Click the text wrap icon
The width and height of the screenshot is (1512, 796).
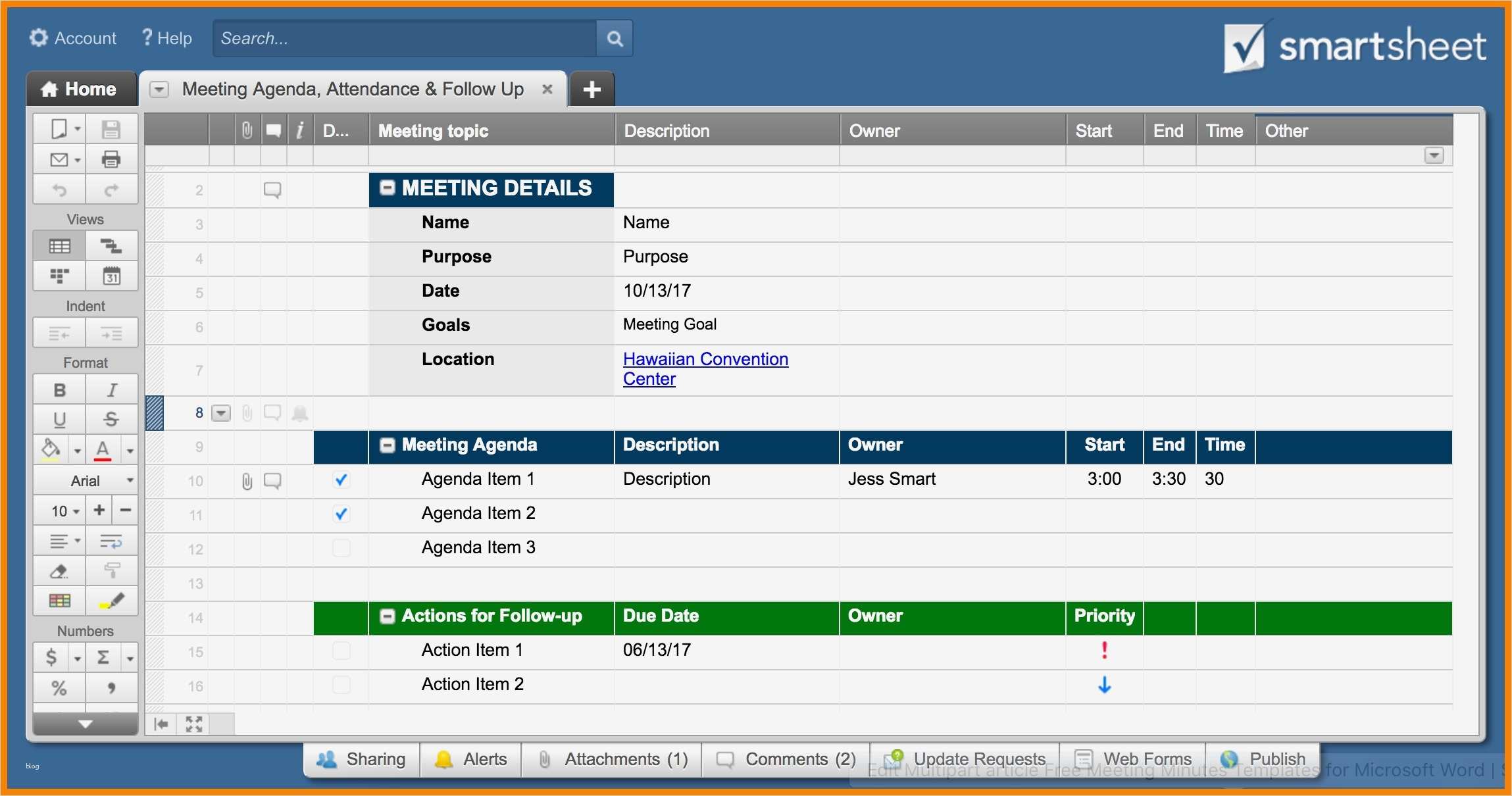[111, 541]
